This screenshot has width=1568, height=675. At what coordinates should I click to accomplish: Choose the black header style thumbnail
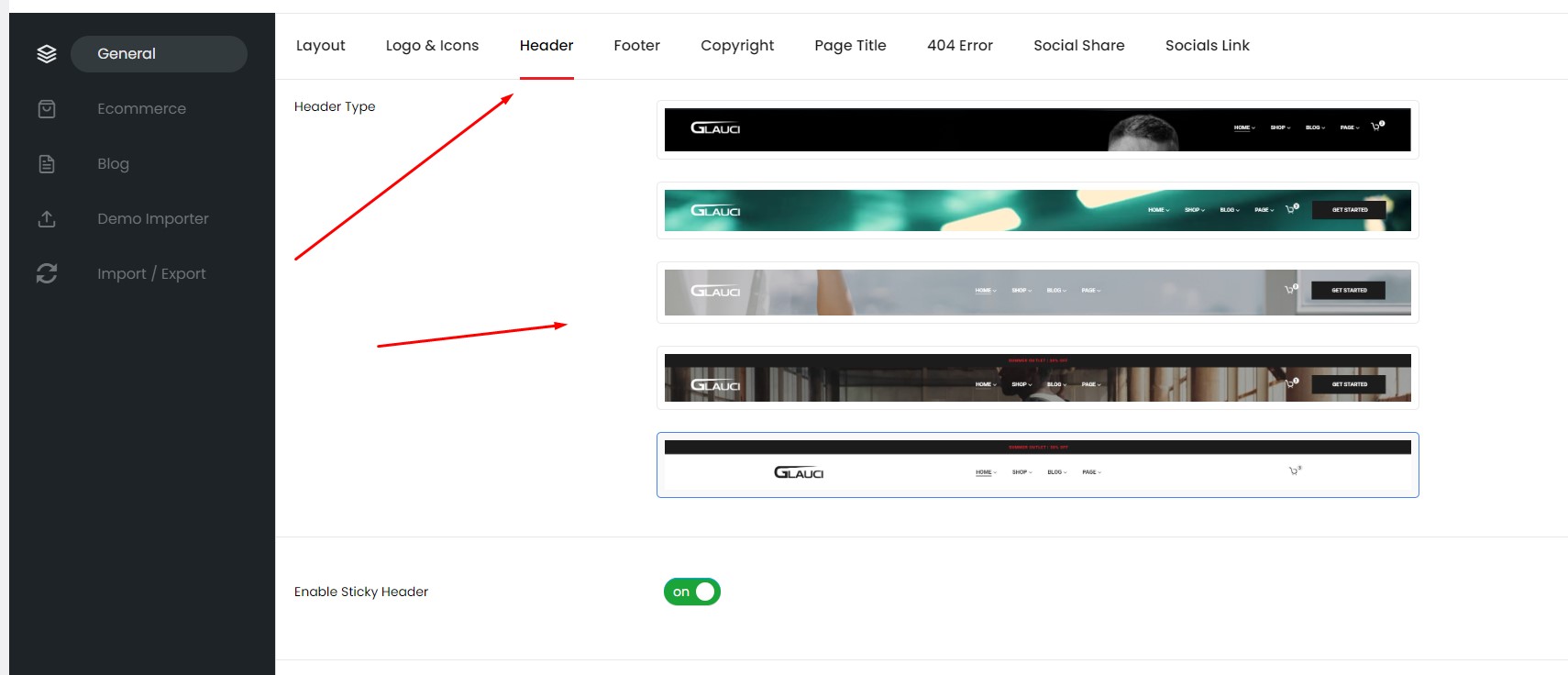tap(1037, 129)
